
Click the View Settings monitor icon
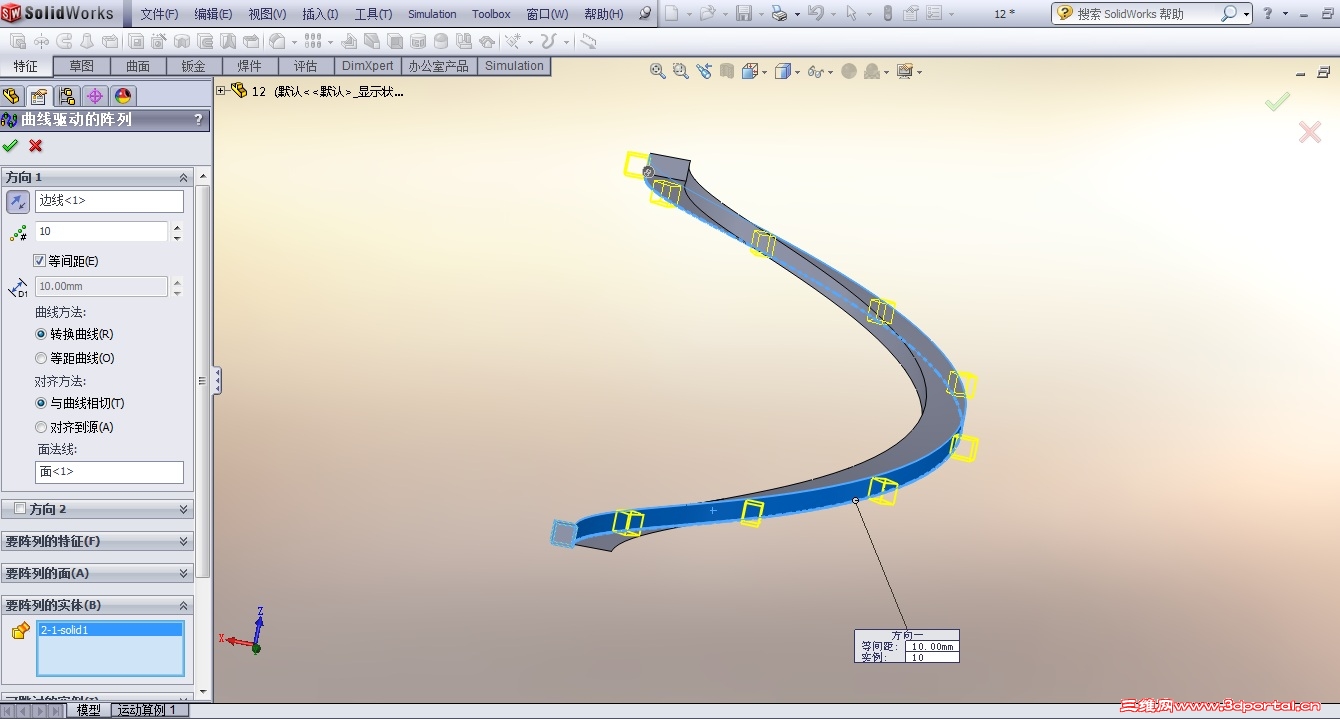click(x=905, y=71)
